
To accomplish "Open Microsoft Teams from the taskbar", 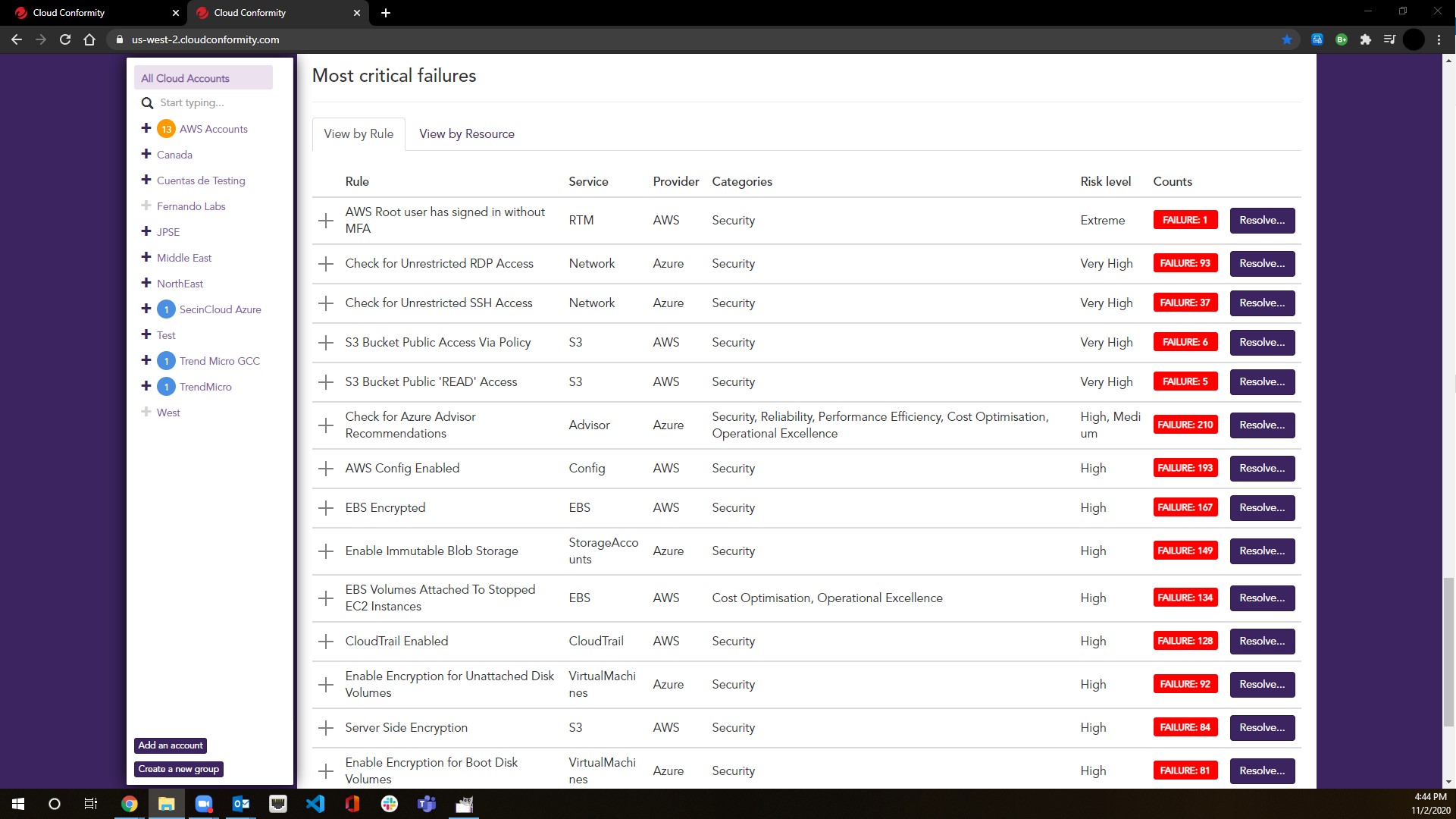I will (427, 804).
